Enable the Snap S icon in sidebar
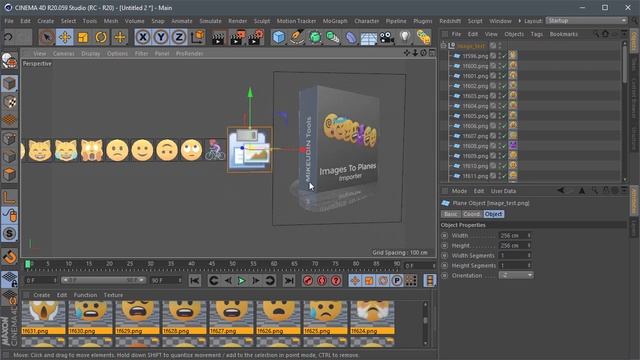Screen dimensions: 640x360 pos(9,234)
